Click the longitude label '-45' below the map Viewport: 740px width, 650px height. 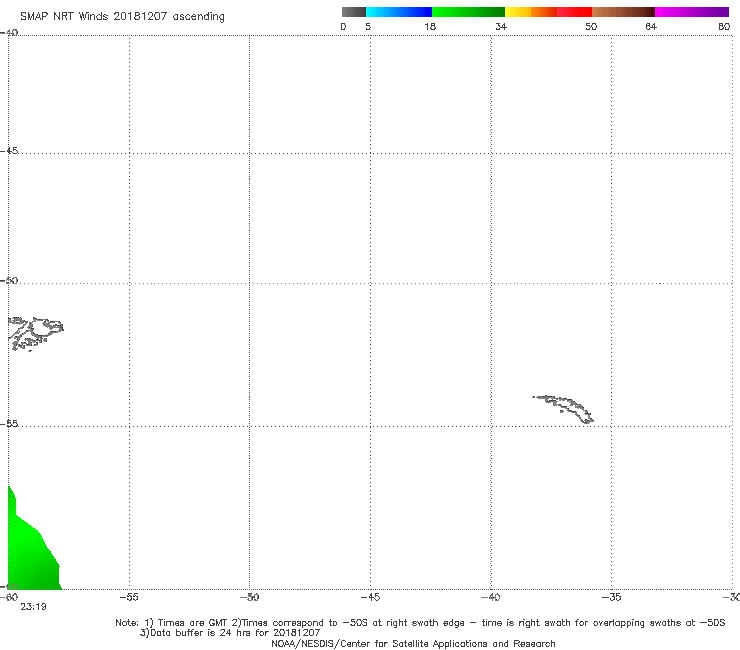[370, 597]
